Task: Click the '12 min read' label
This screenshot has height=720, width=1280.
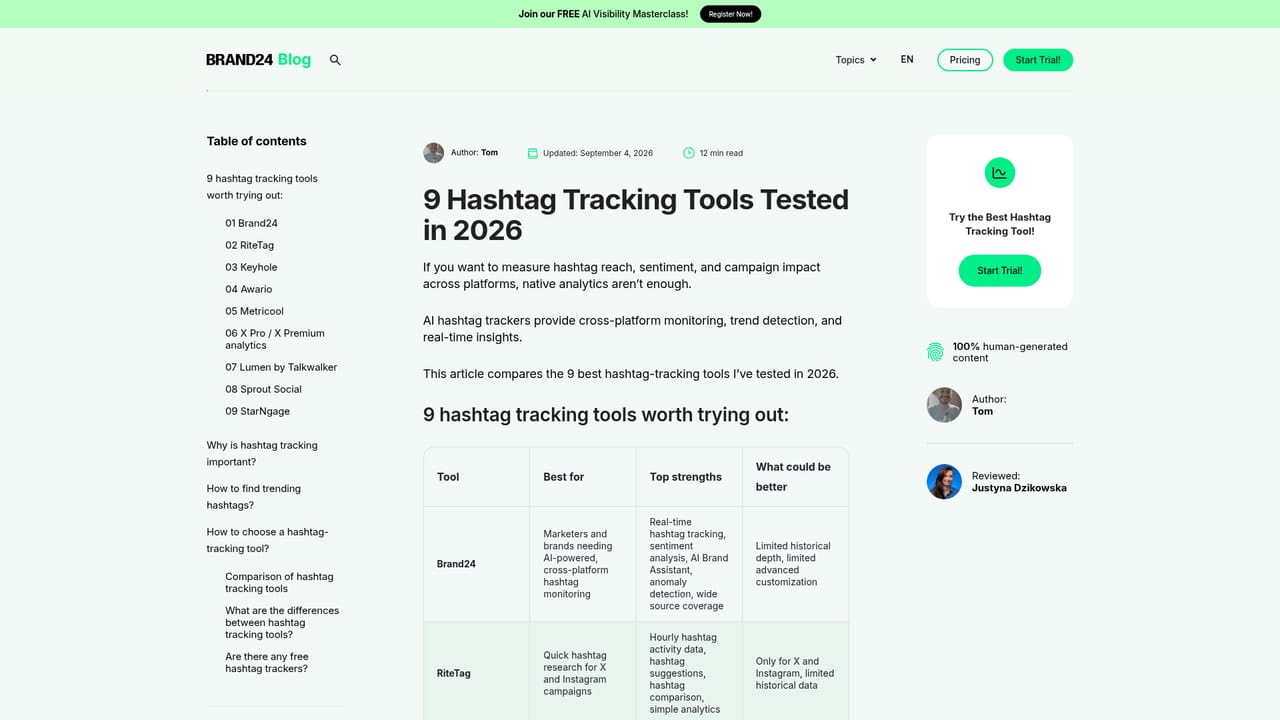Action: tap(721, 153)
